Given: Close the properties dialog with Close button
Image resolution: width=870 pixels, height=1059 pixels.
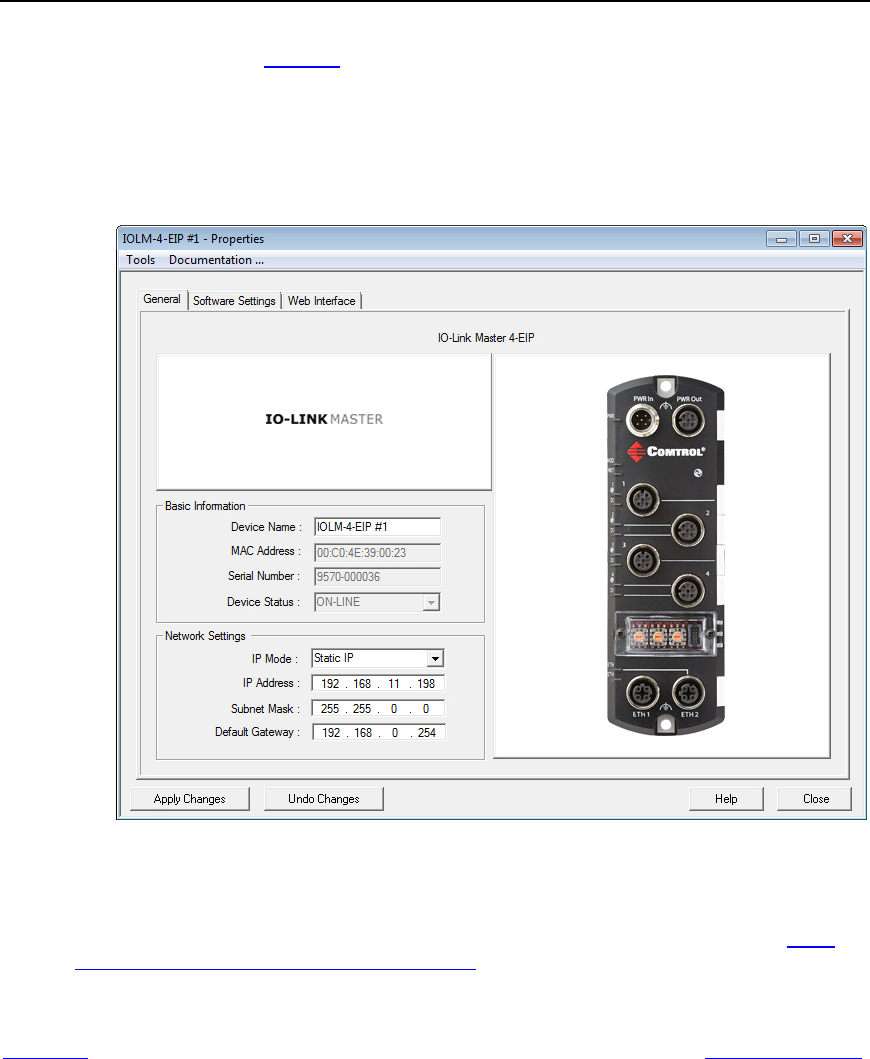Looking at the screenshot, I should (x=815, y=799).
